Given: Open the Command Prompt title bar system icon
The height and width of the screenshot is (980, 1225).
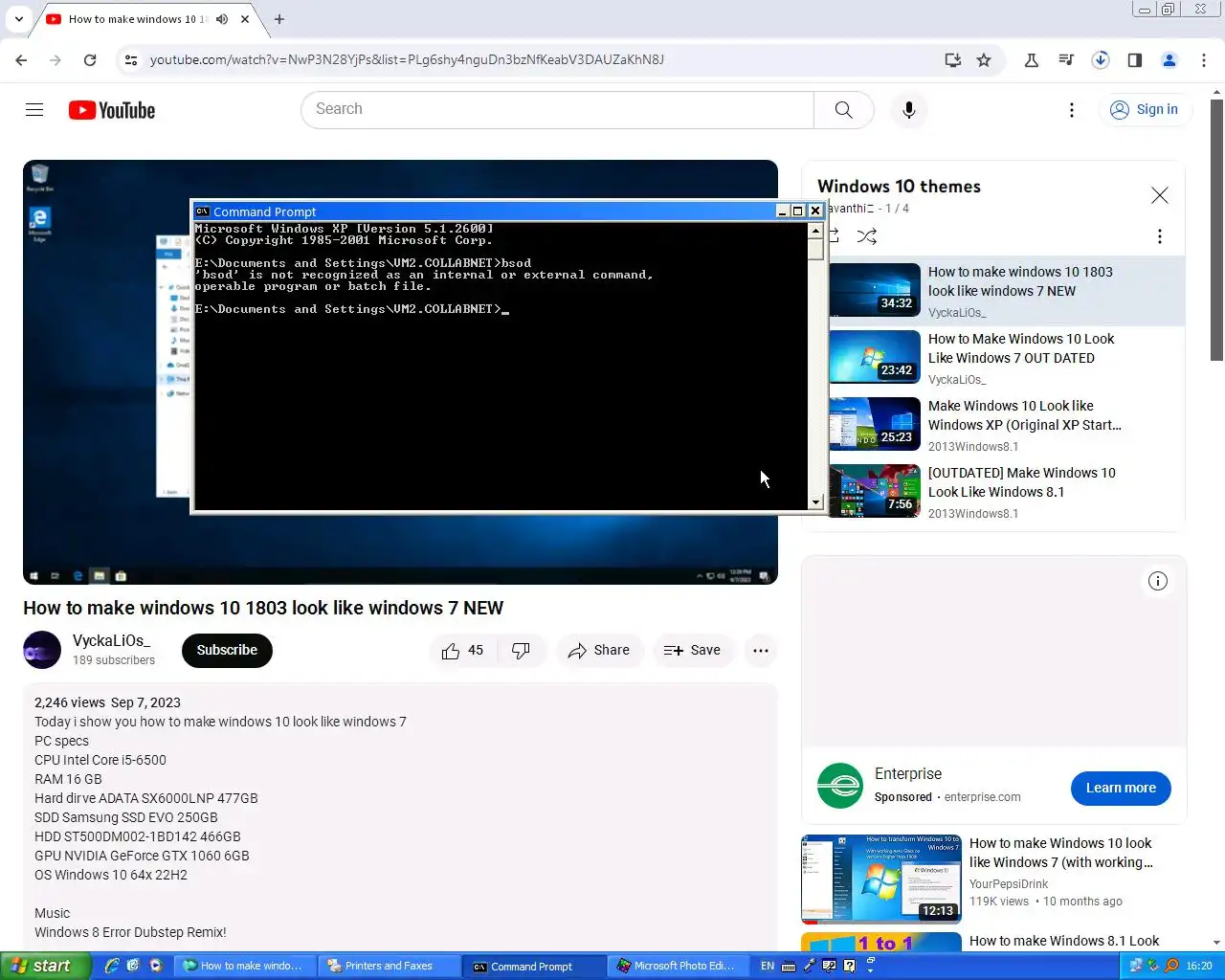Looking at the screenshot, I should point(202,212).
